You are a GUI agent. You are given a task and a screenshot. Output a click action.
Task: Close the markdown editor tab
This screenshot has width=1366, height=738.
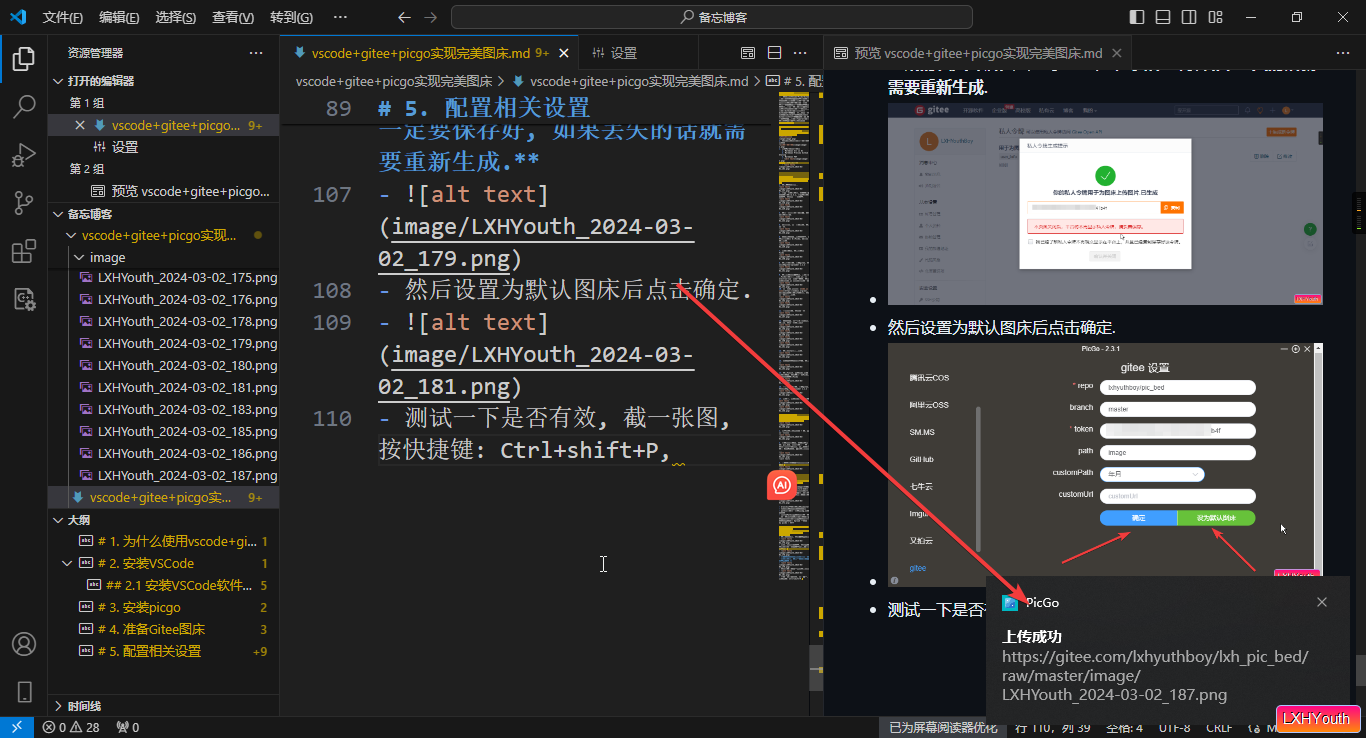(564, 53)
